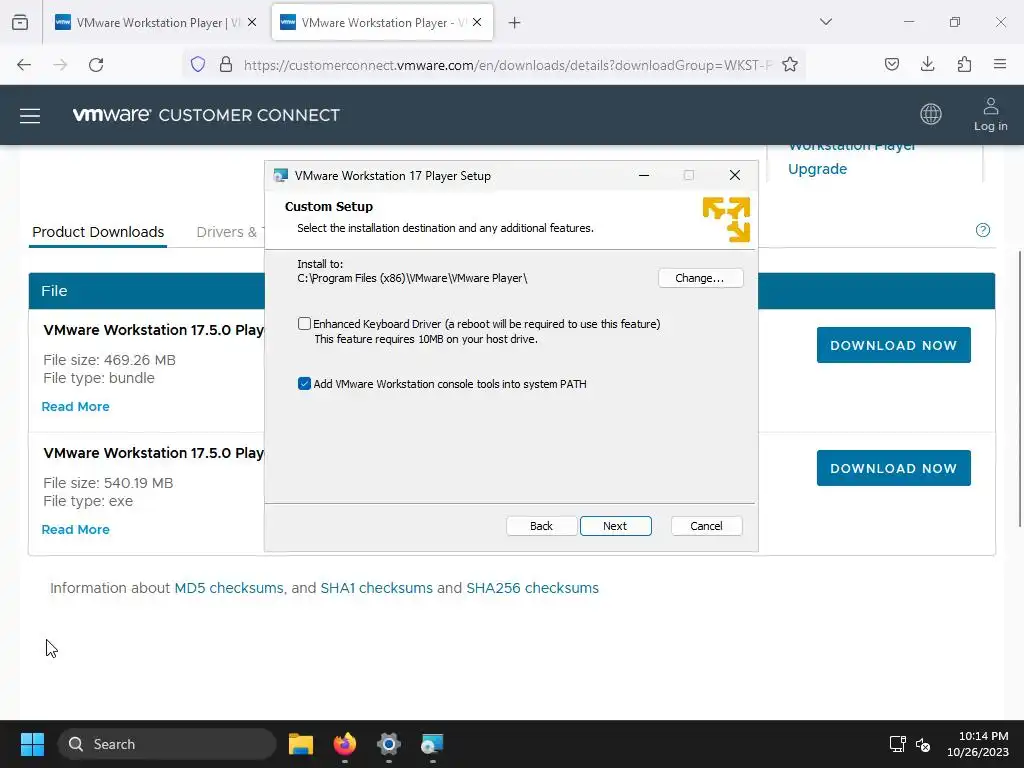The width and height of the screenshot is (1024, 768).
Task: Open the installer icon in the taskbar
Action: click(x=432, y=744)
